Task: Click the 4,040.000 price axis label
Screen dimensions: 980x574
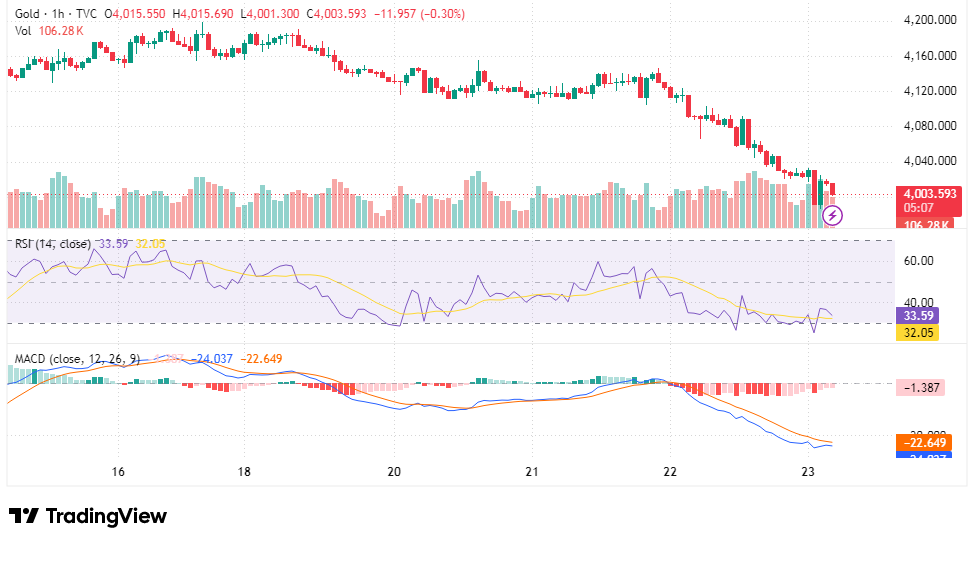Action: (x=930, y=161)
